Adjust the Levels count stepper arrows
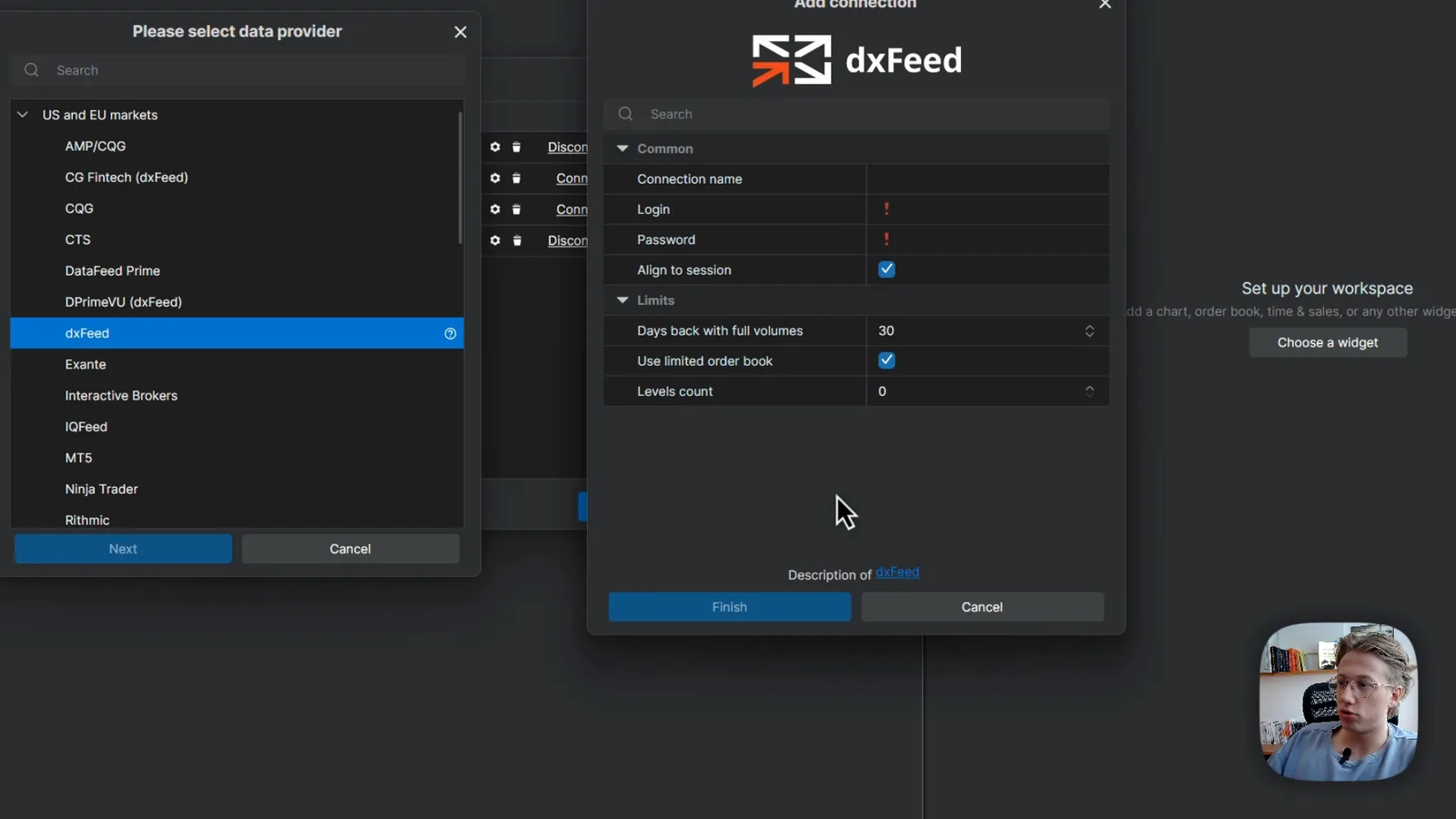 [1089, 391]
